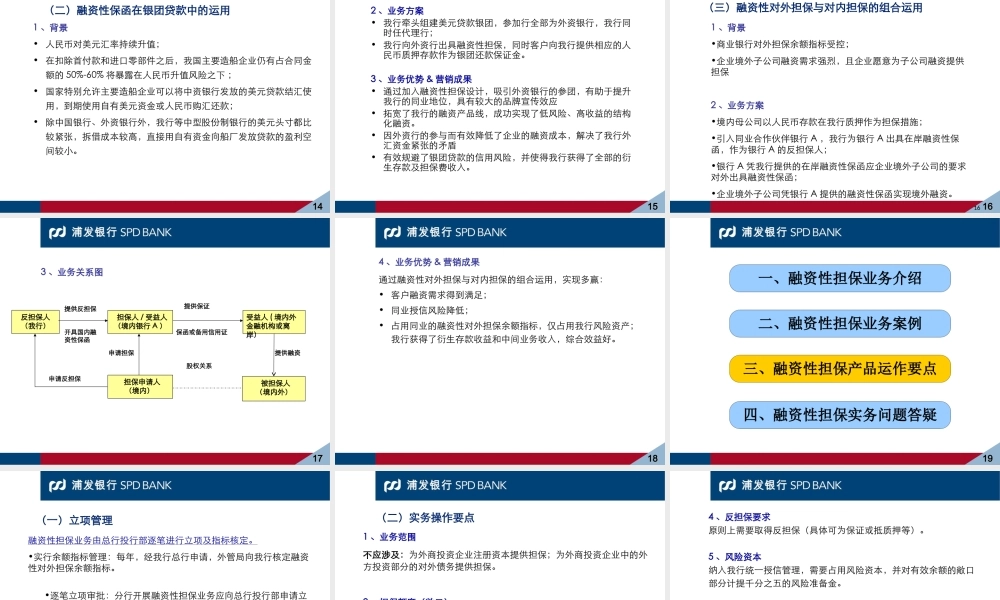Click heading (一)立项管理
The width and height of the screenshot is (1000, 600).
pos(77,520)
